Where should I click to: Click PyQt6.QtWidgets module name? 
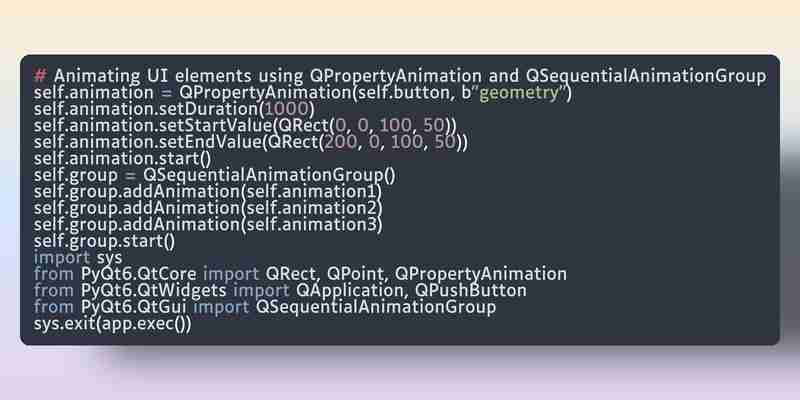[154, 290]
